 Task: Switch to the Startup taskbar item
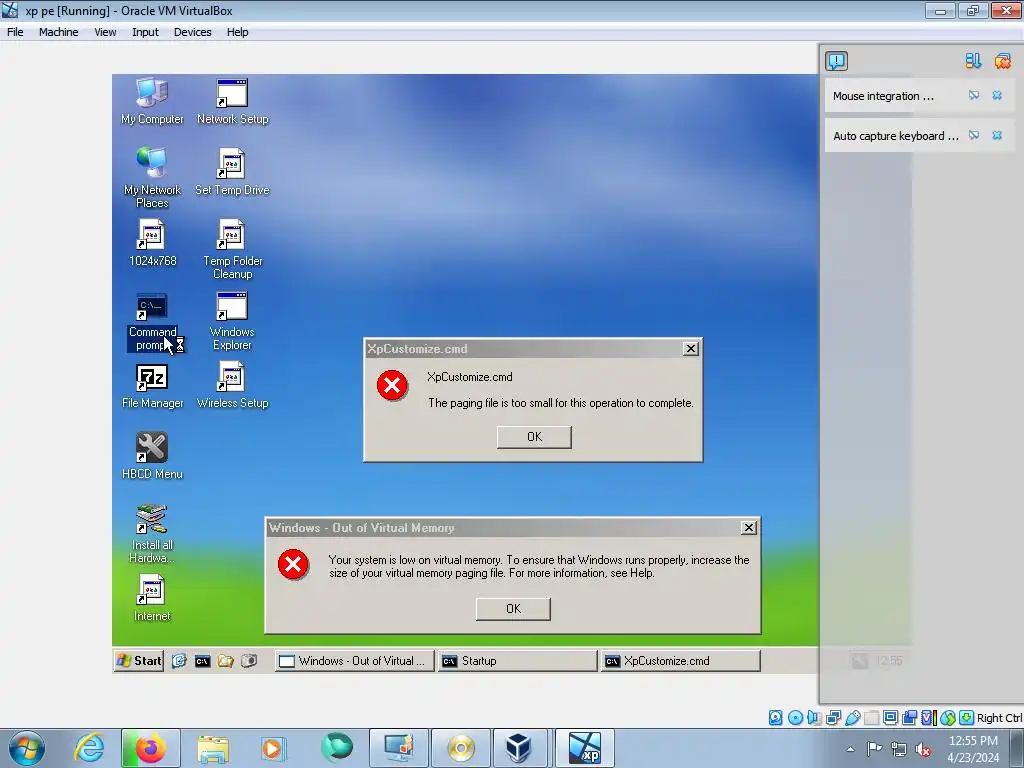517,661
